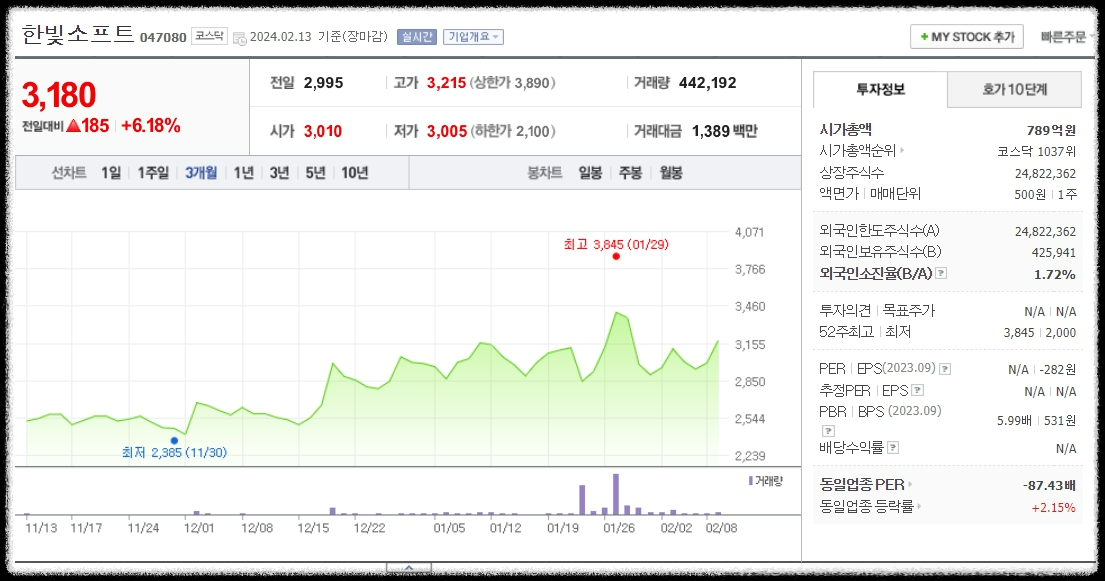This screenshot has width=1105, height=581.
Task: Select the 5년 line chart period
Action: tap(315, 173)
